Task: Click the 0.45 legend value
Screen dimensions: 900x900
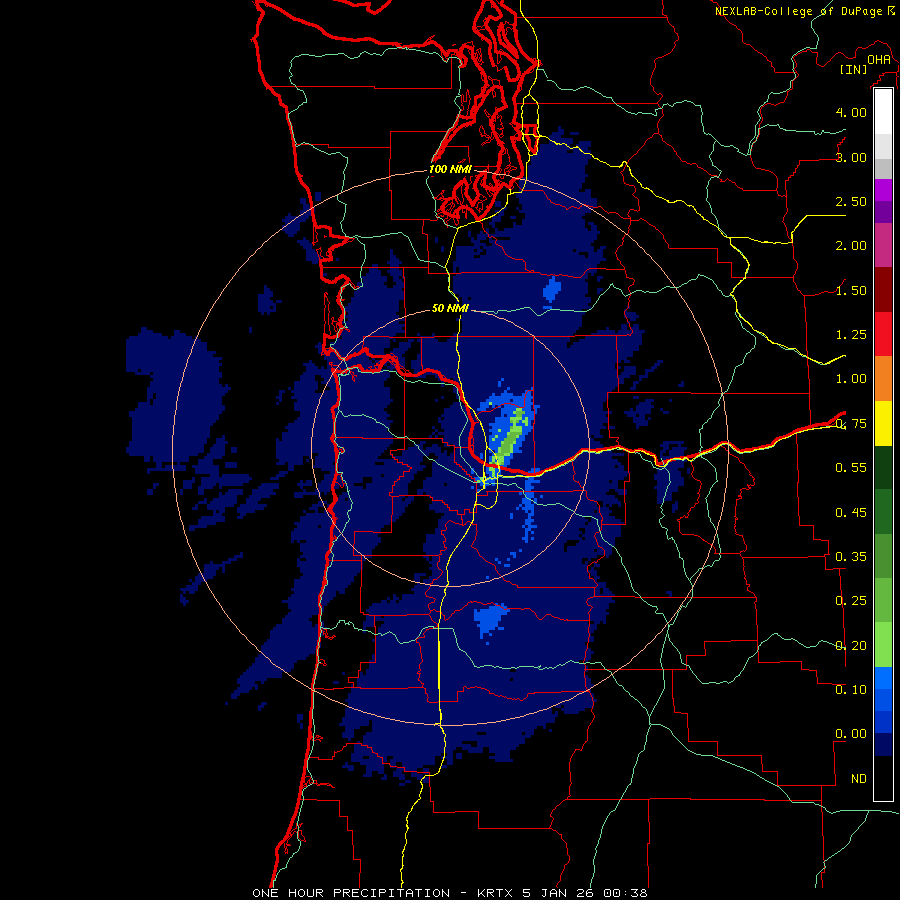Action: (x=851, y=513)
